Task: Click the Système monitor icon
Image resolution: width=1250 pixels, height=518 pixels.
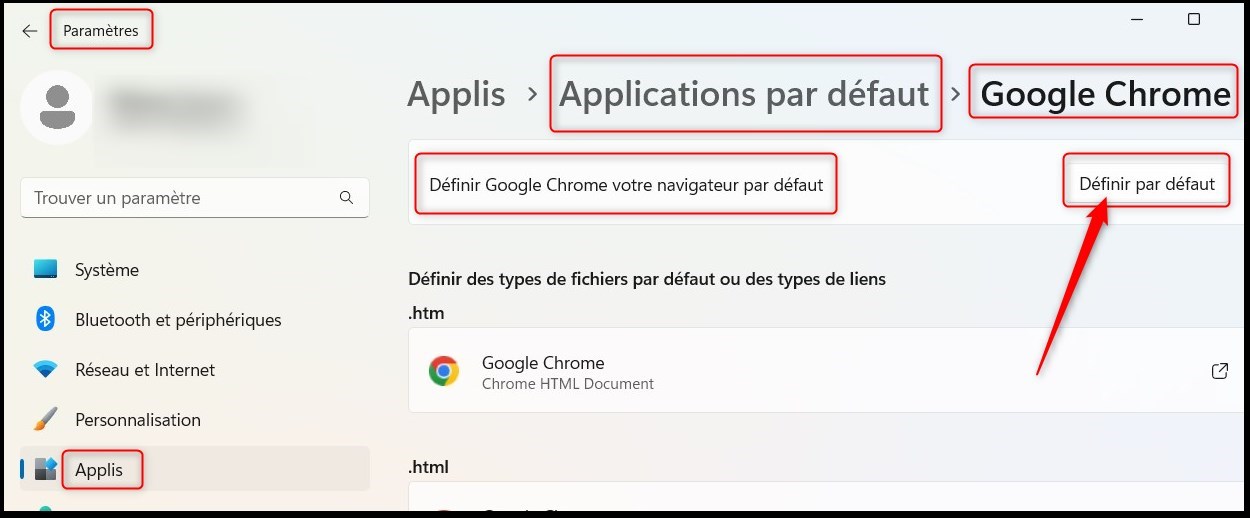Action: (45, 270)
